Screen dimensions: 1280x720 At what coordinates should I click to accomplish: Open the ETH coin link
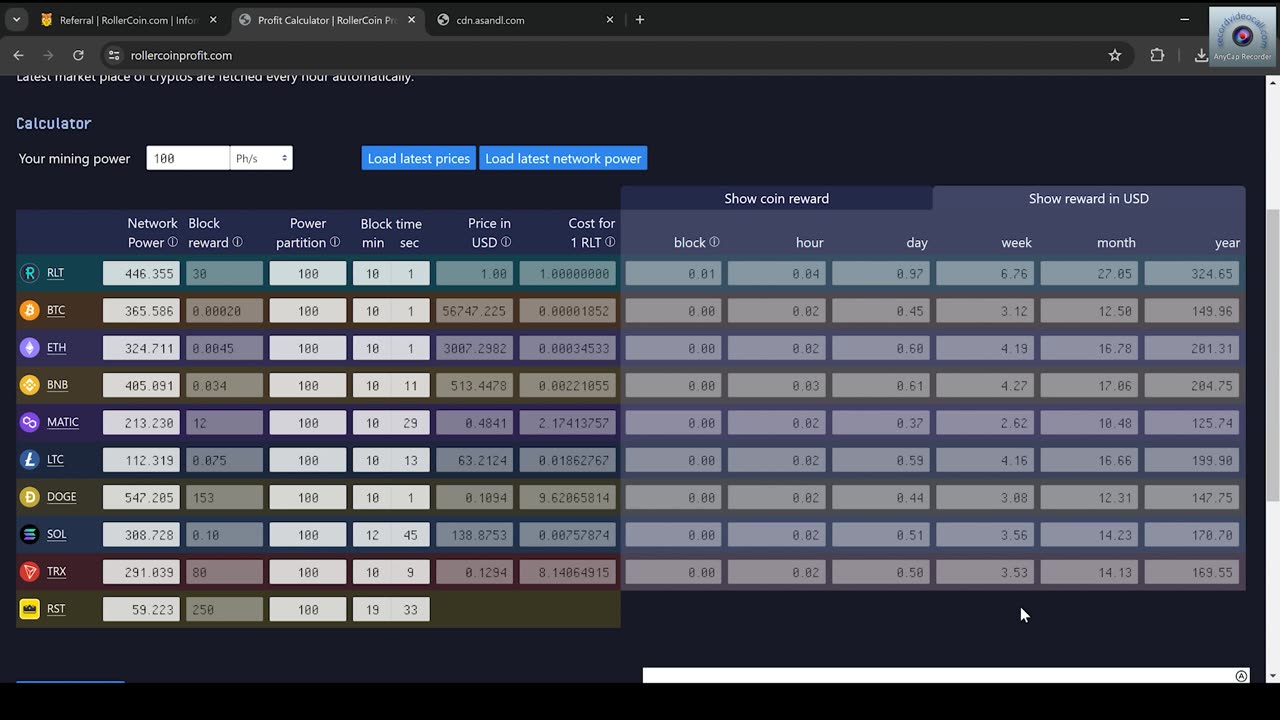56,348
